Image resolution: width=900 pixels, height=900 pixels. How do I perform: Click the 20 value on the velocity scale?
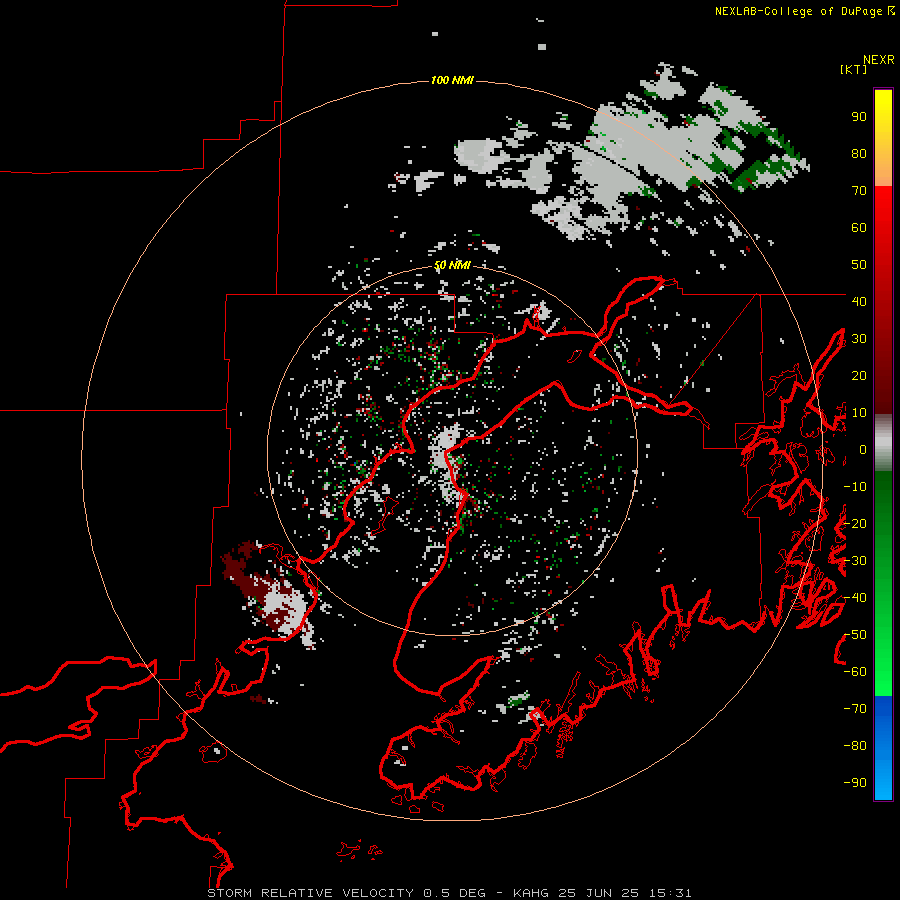[x=859, y=376]
